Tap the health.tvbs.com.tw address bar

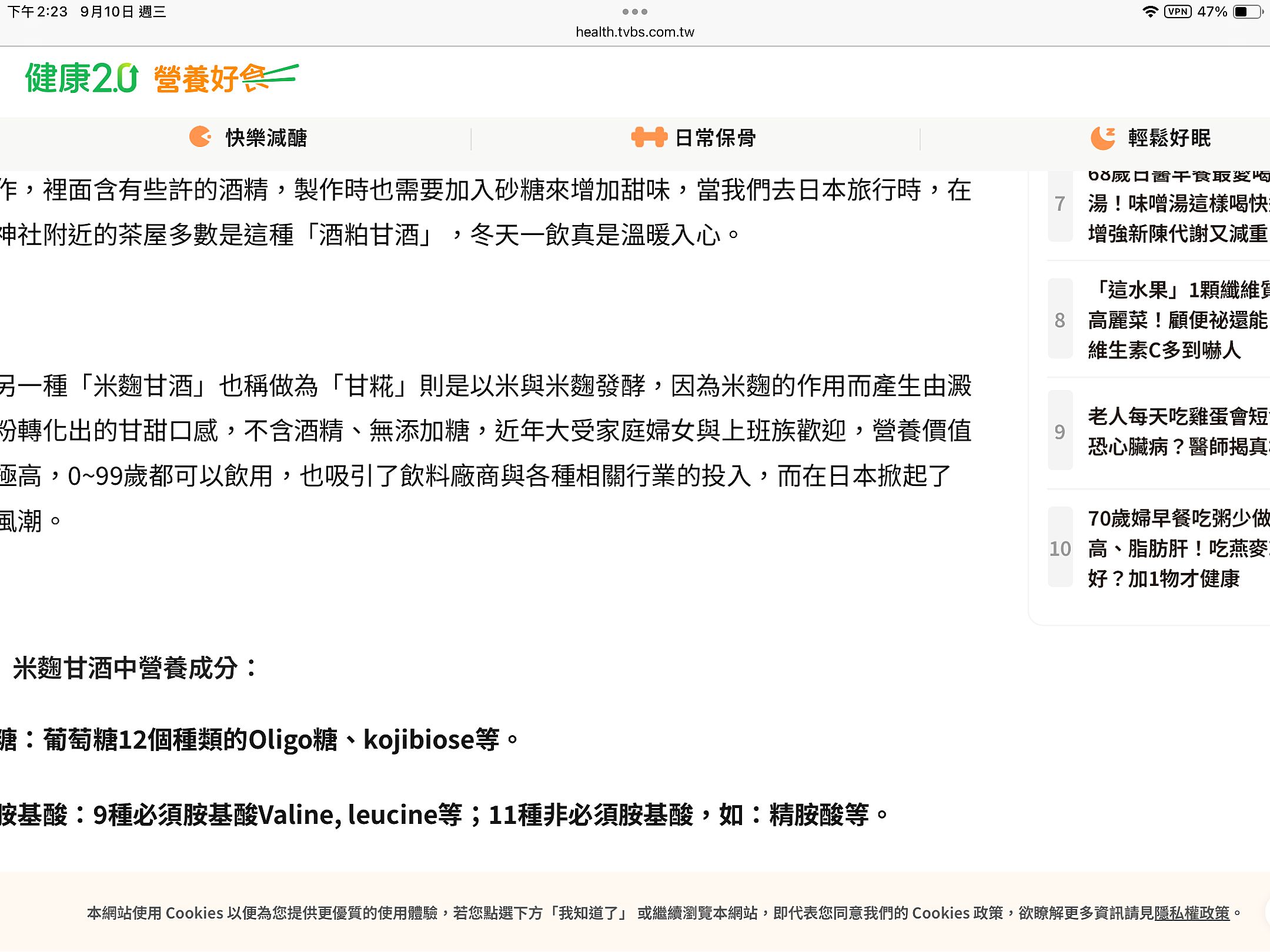(634, 32)
